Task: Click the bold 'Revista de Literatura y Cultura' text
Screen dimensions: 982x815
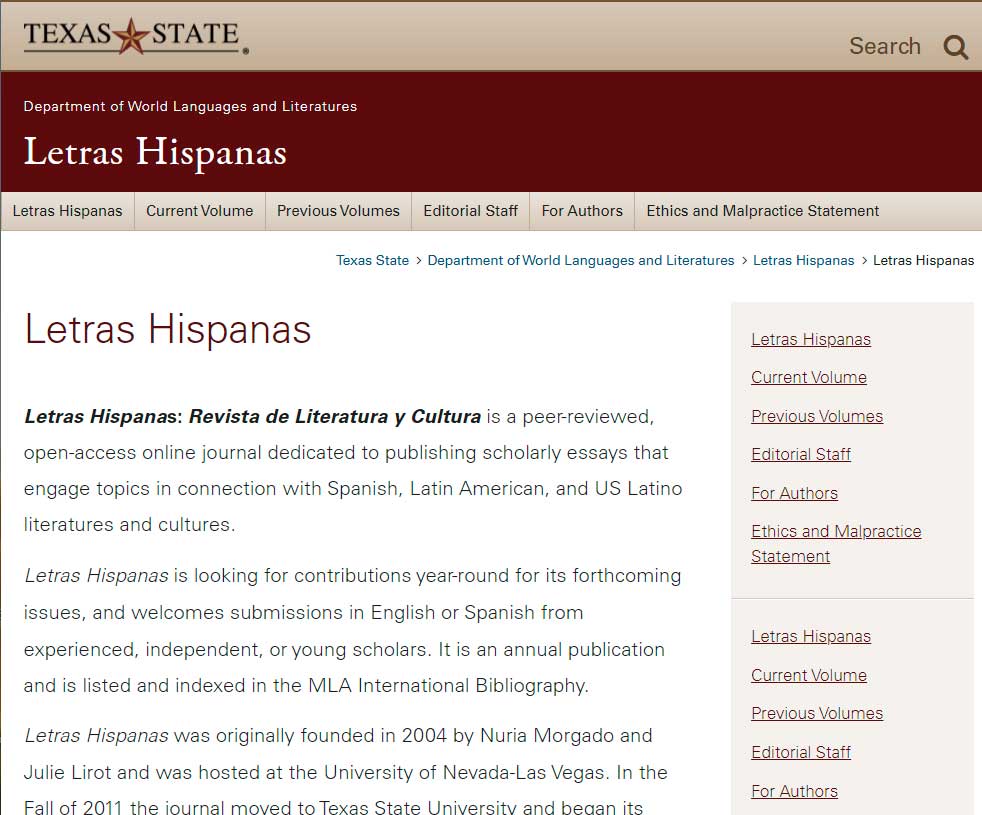Action: (335, 417)
